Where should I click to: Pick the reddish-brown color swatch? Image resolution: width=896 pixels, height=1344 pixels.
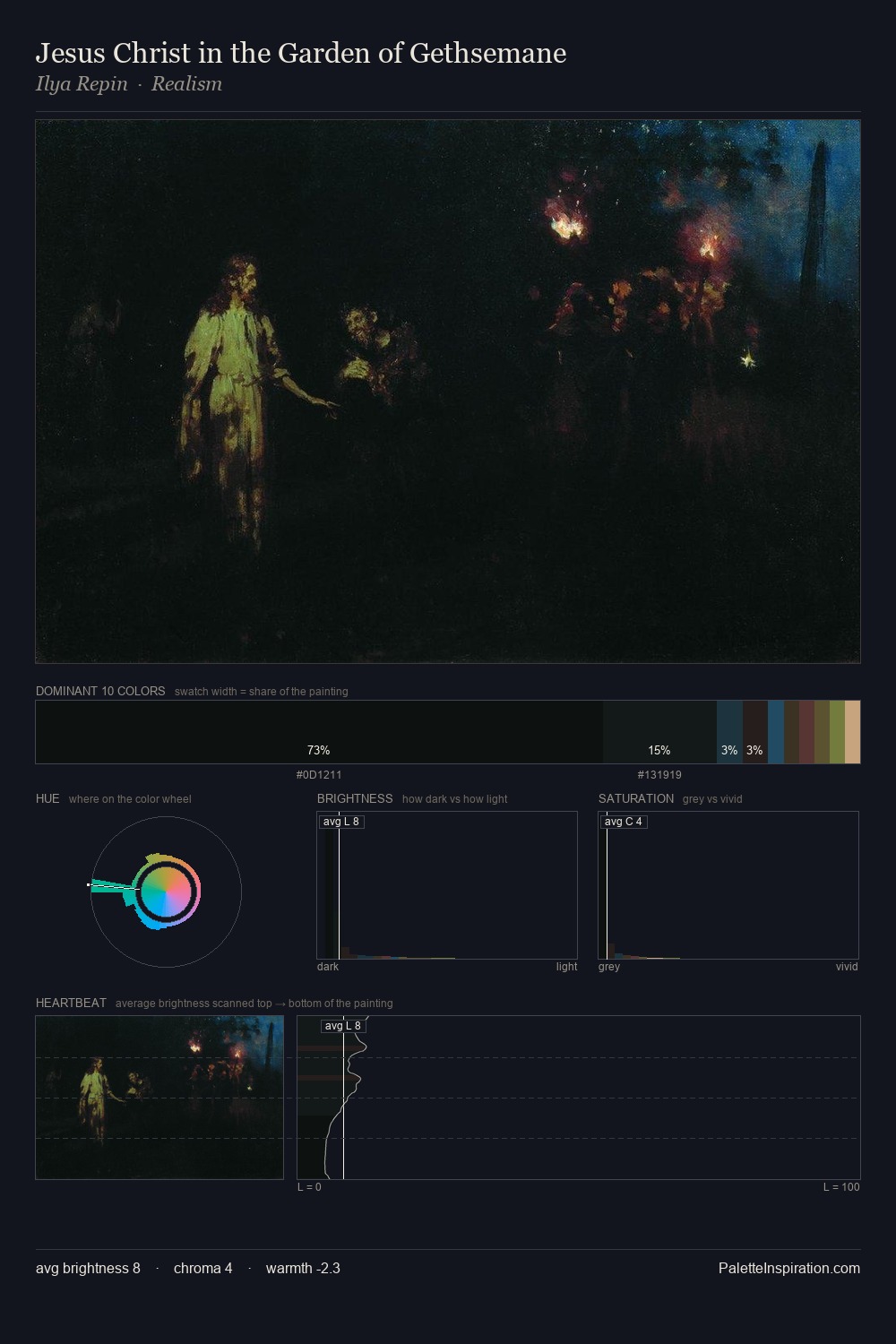click(806, 732)
